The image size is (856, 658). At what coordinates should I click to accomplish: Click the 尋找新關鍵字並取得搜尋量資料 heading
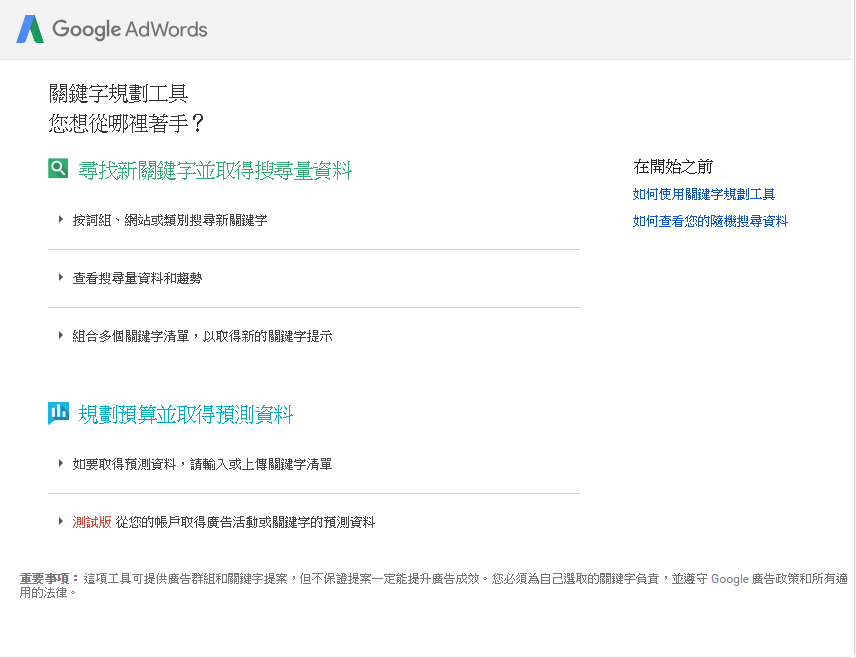pos(215,171)
